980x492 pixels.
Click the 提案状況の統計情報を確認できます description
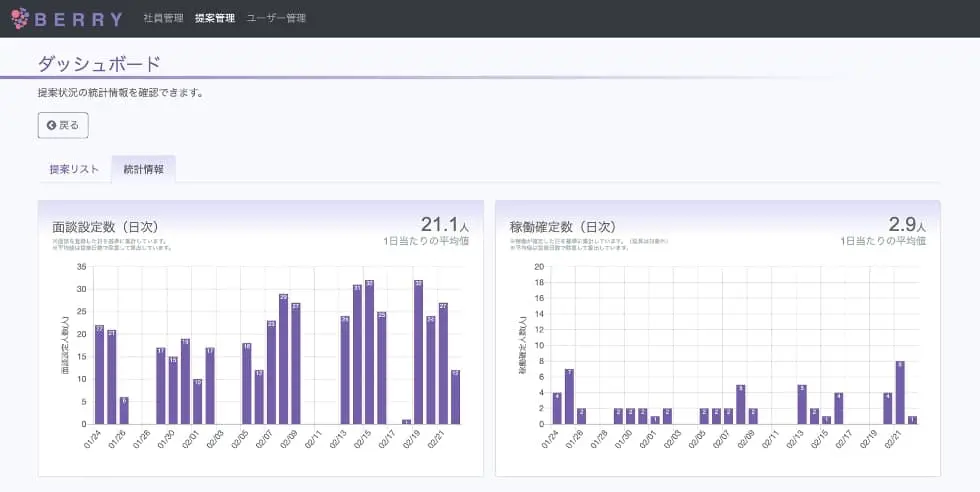[x=121, y=93]
